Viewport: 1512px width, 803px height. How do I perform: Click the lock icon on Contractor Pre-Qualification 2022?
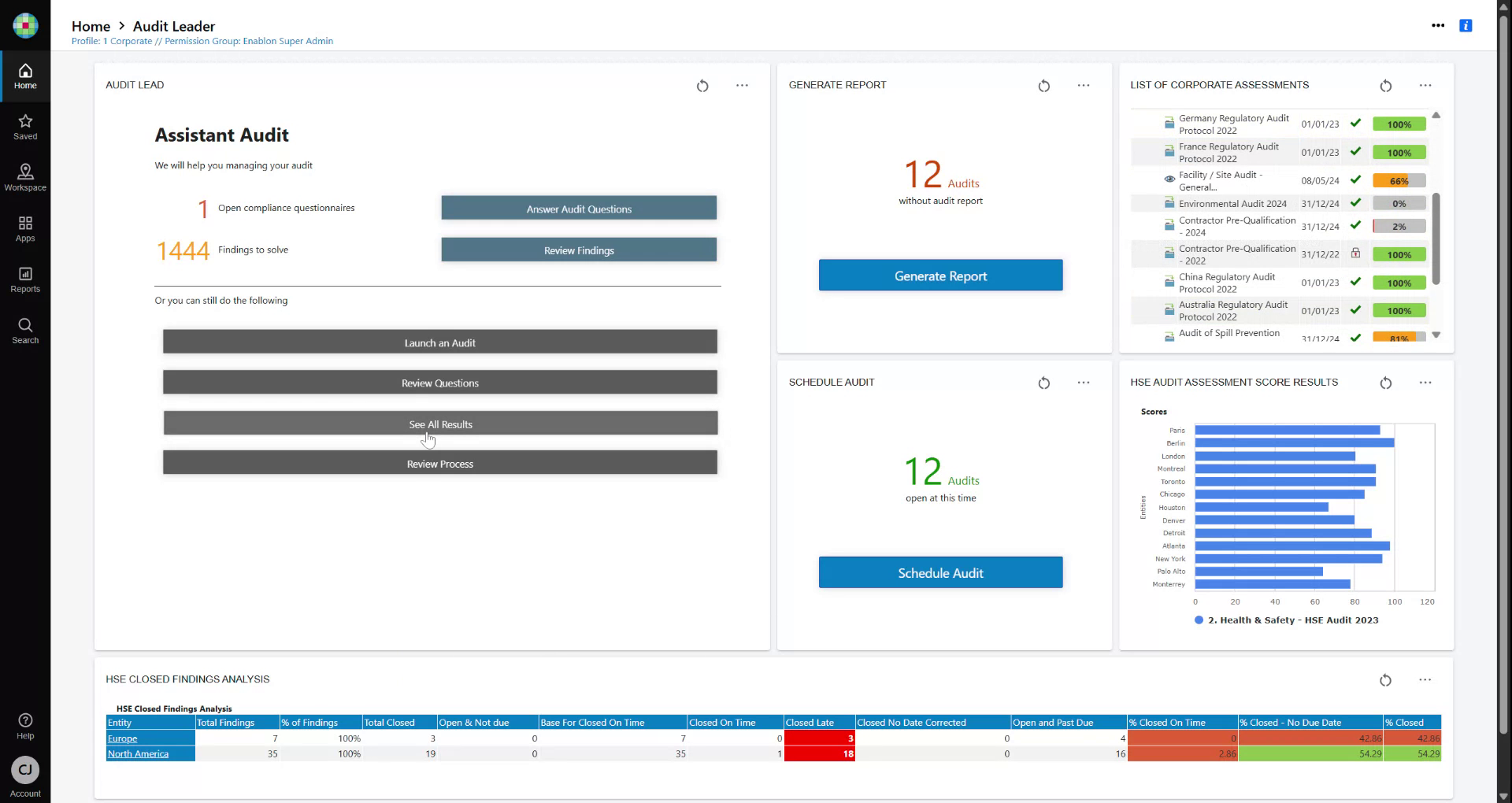tap(1355, 254)
